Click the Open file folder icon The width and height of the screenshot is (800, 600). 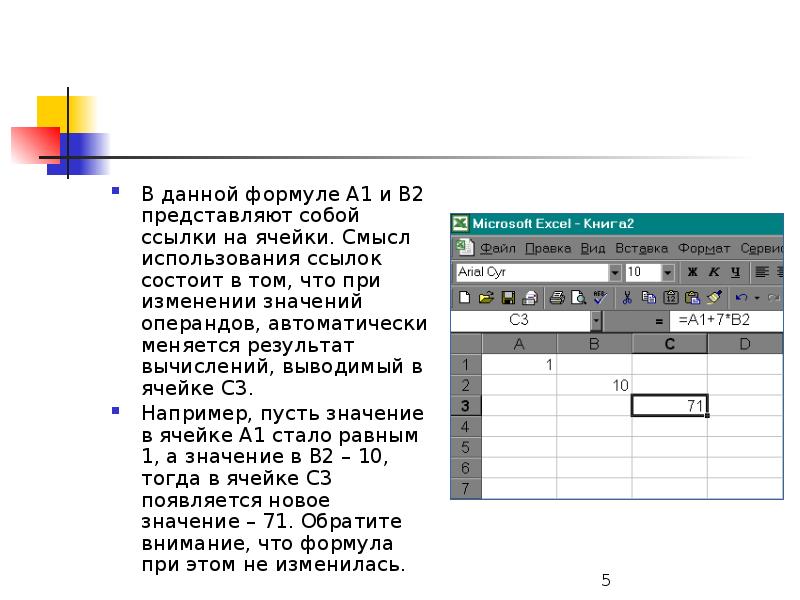(x=486, y=297)
